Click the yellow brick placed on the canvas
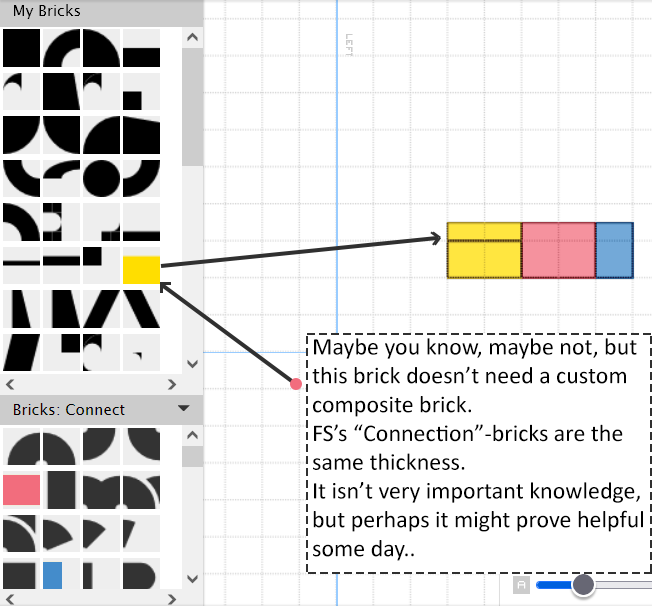Image resolution: width=652 pixels, height=606 pixels. click(484, 250)
